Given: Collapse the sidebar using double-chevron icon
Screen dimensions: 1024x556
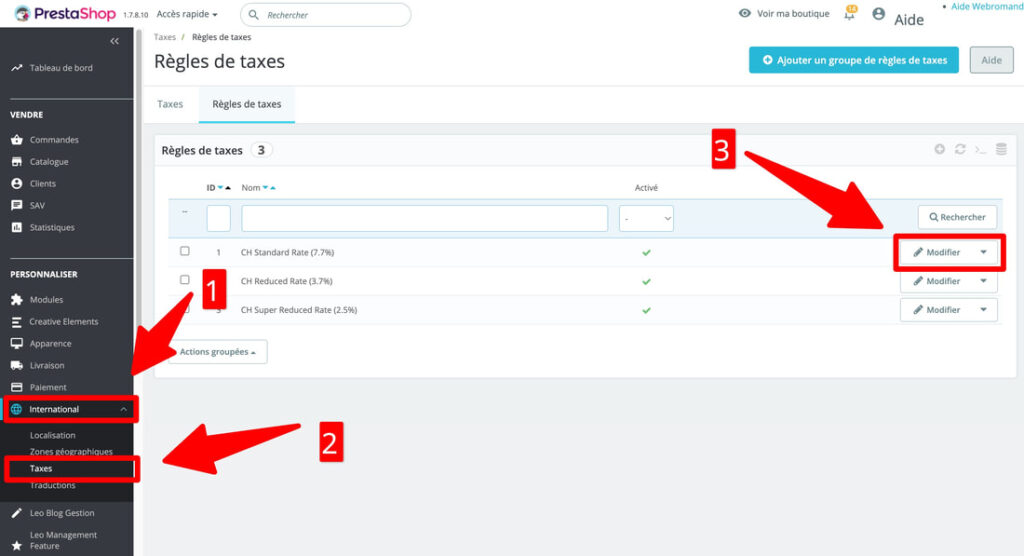Looking at the screenshot, I should pyautogui.click(x=114, y=41).
